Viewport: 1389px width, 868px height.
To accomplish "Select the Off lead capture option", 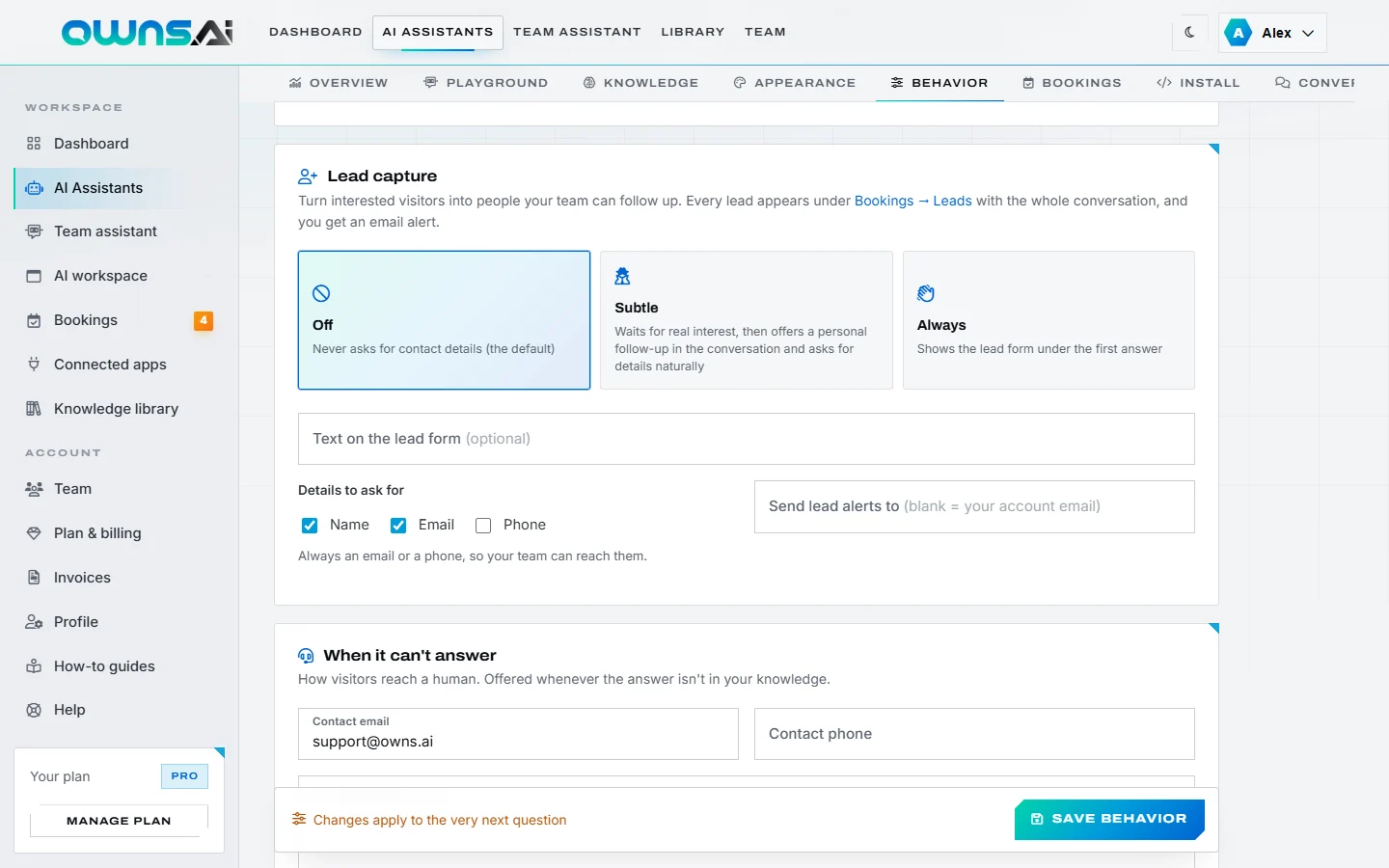I will click(x=444, y=320).
